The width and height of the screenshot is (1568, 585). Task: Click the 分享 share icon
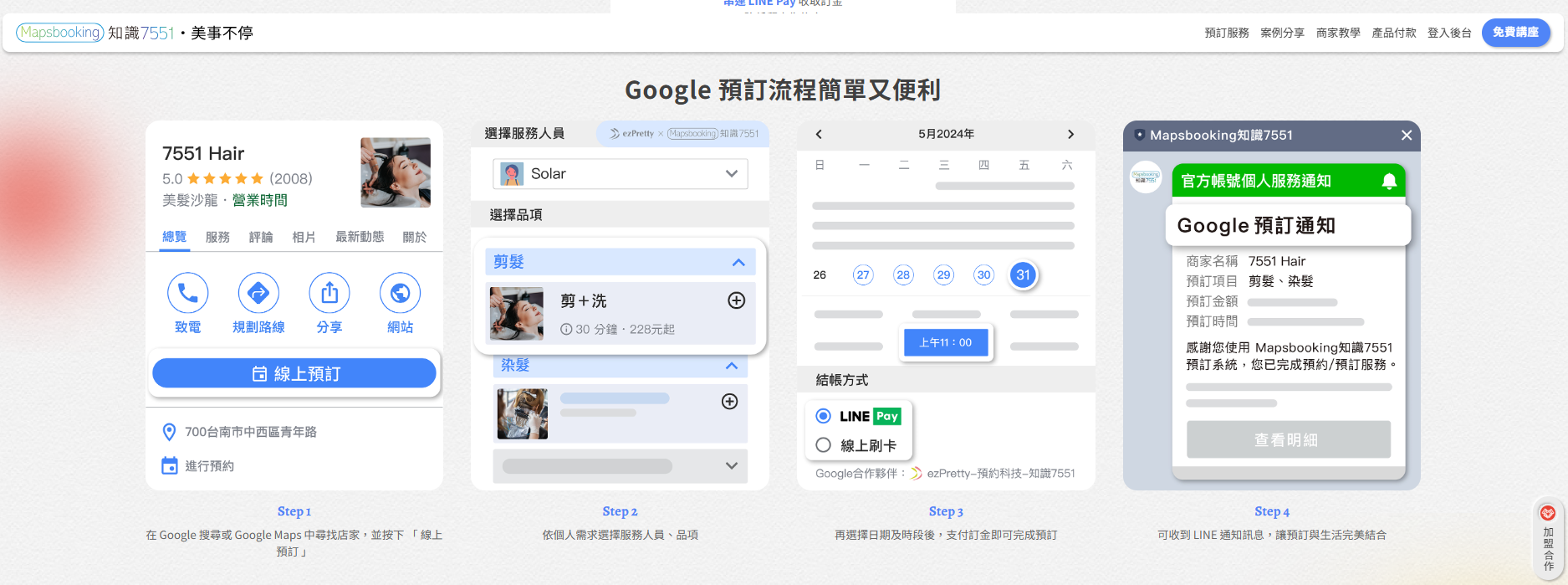329,293
